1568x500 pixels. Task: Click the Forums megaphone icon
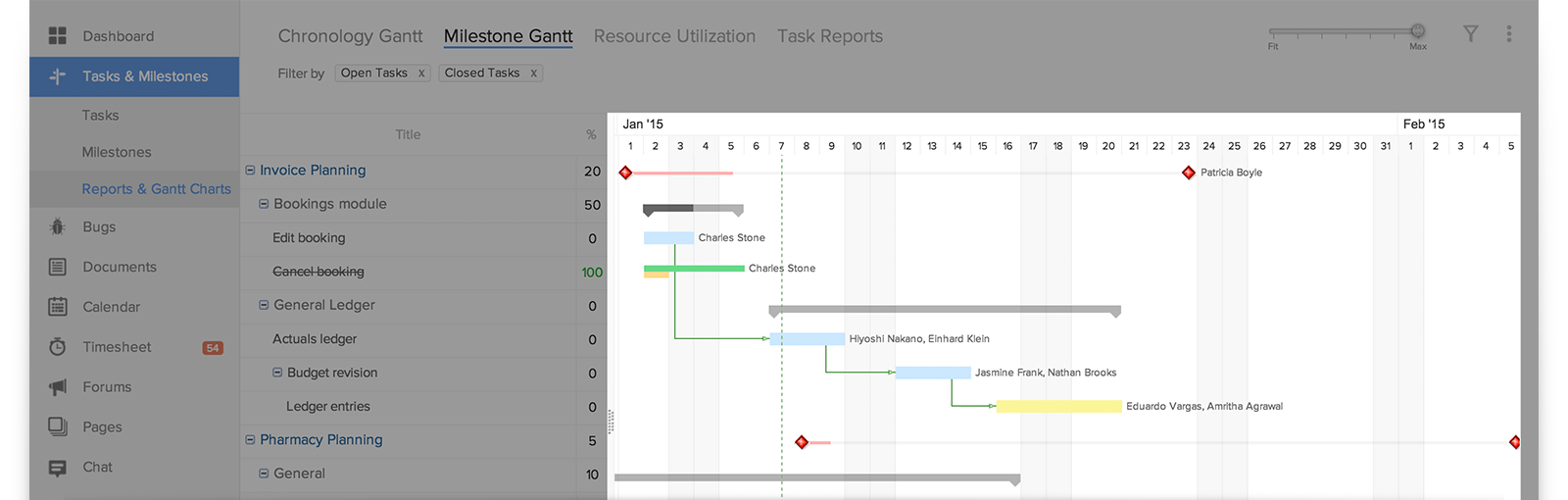pos(58,387)
